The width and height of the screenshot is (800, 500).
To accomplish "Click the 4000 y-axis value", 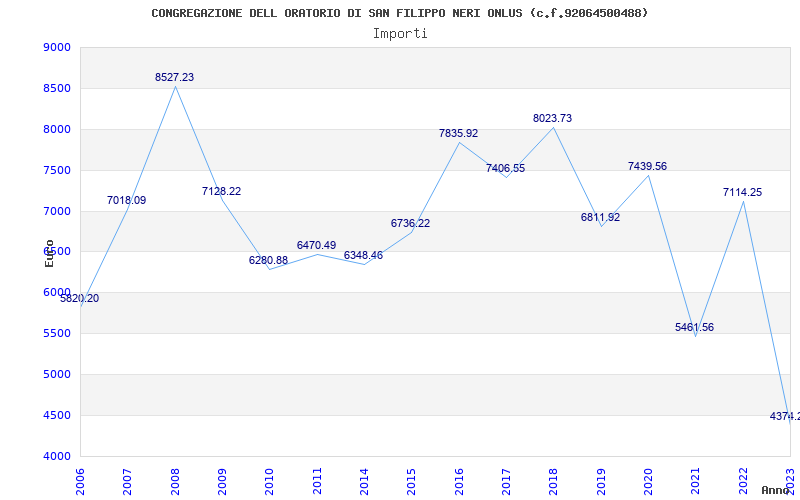I will 57,456.
